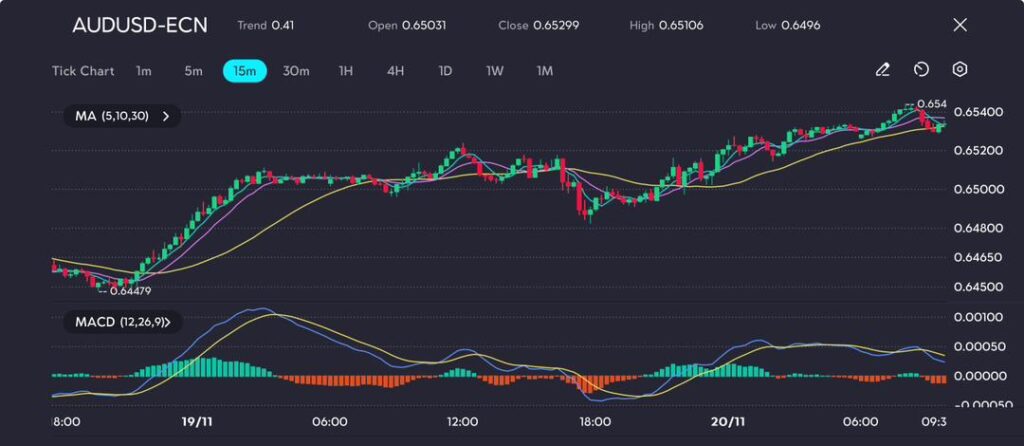Screen dimensions: 1024x446
Task: Select the 1-minute timeframe
Action: click(144, 71)
